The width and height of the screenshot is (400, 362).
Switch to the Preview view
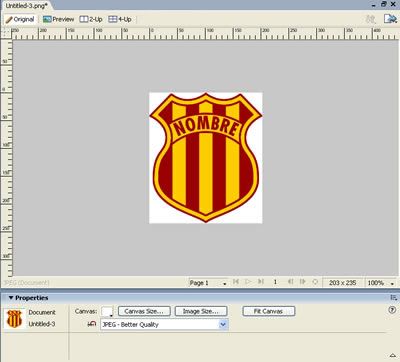pos(59,19)
